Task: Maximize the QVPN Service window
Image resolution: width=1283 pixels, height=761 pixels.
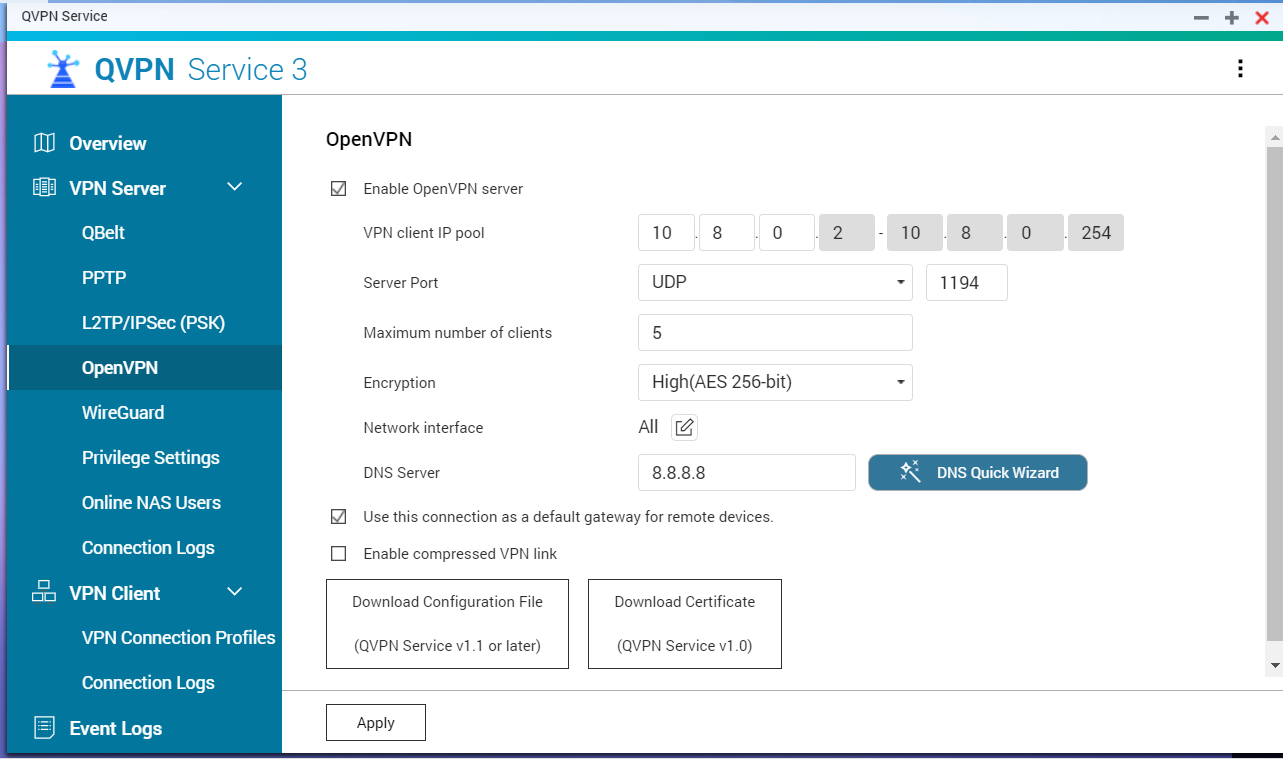Action: click(x=1232, y=17)
